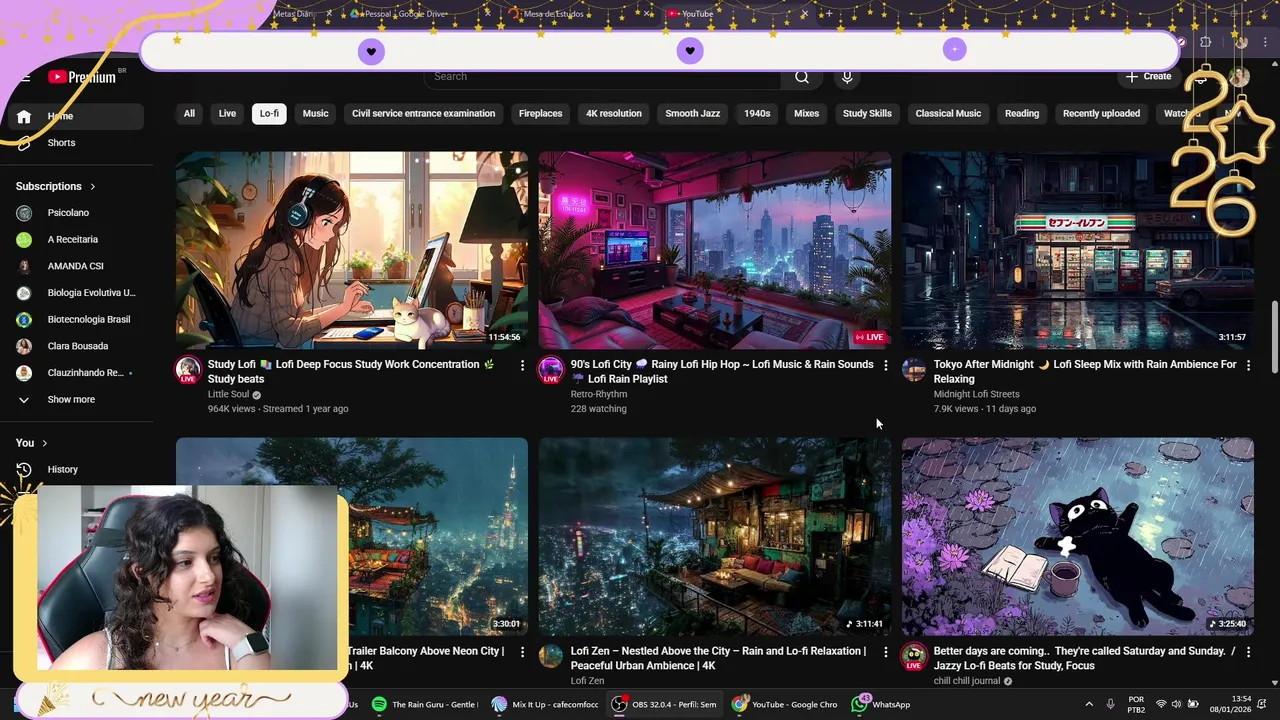The height and width of the screenshot is (720, 1280).
Task: Open more options for Tokyo After Midnight video
Action: click(1248, 366)
